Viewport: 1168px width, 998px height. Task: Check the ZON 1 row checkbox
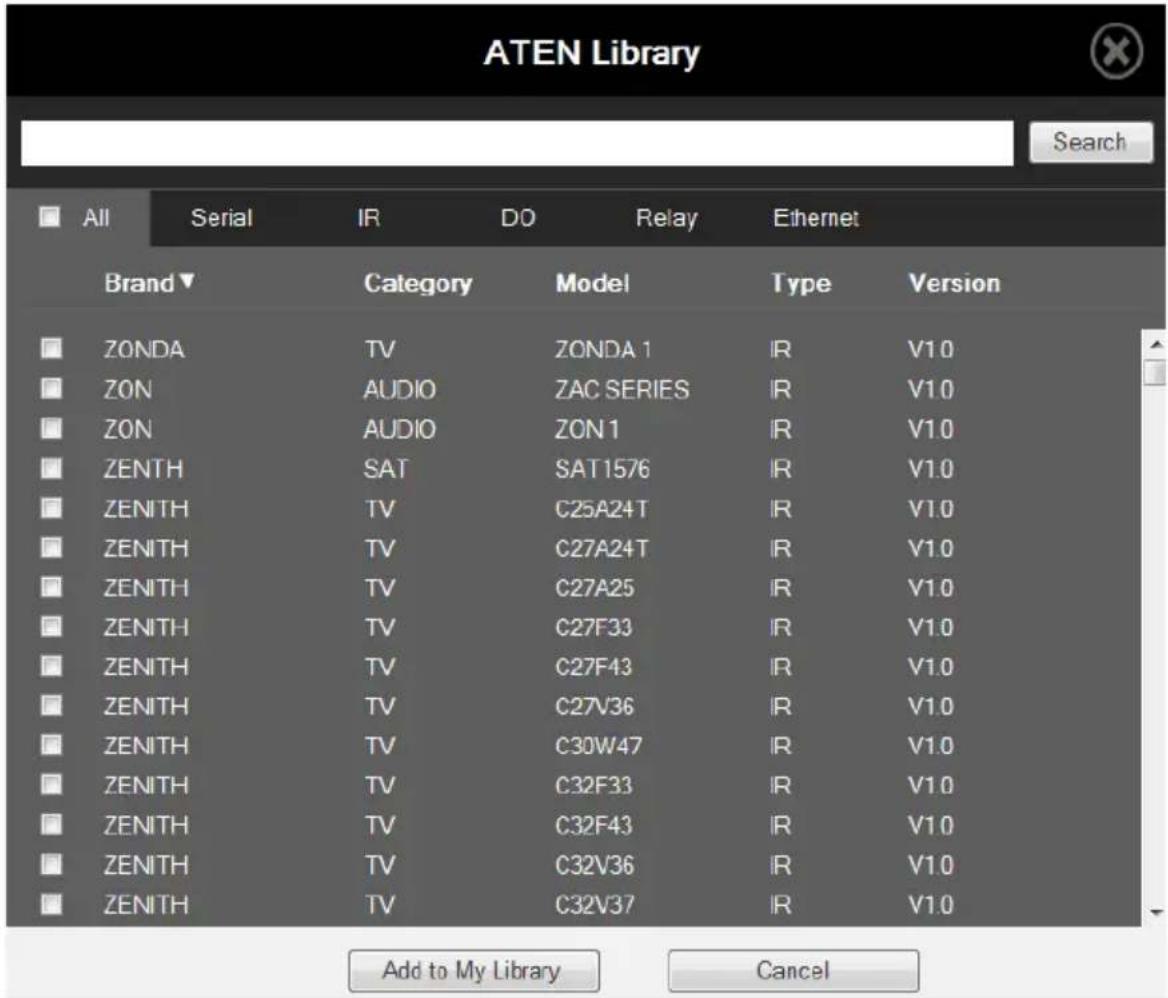click(51, 428)
